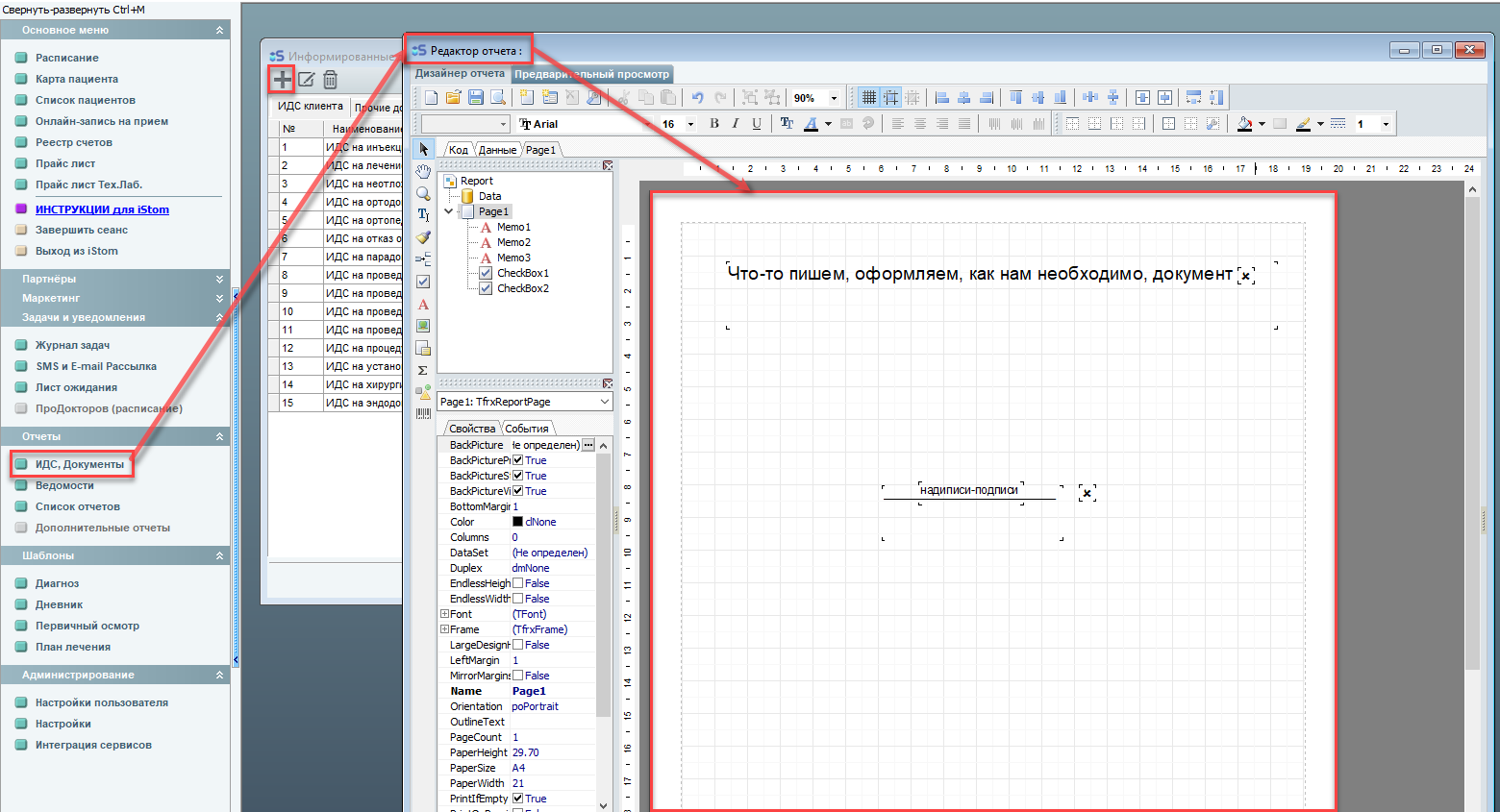Select the Hand pan tool
Image resolution: width=1500 pixels, height=812 pixels.
tap(423, 171)
